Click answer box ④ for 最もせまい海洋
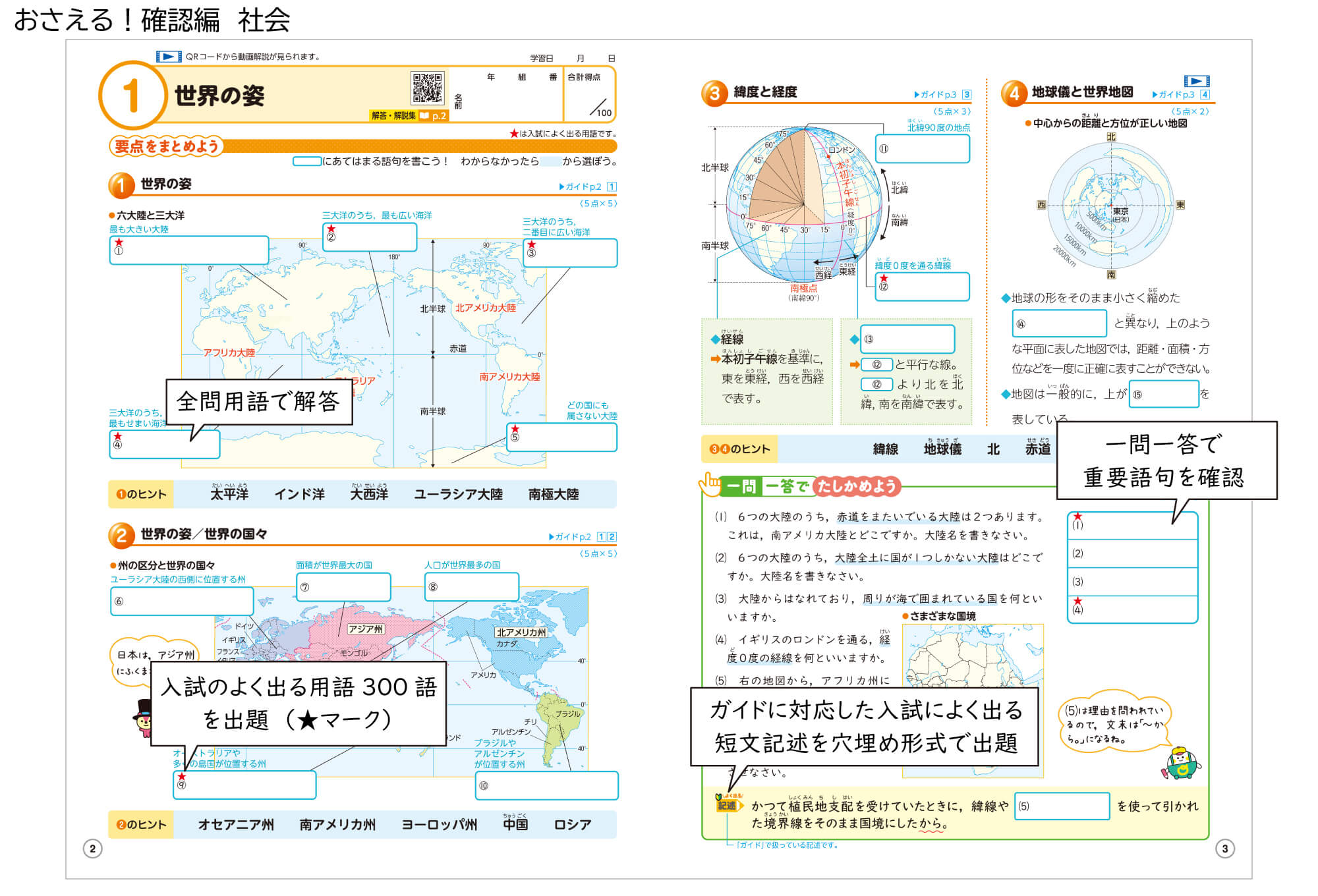The image size is (1318, 896). [x=165, y=444]
